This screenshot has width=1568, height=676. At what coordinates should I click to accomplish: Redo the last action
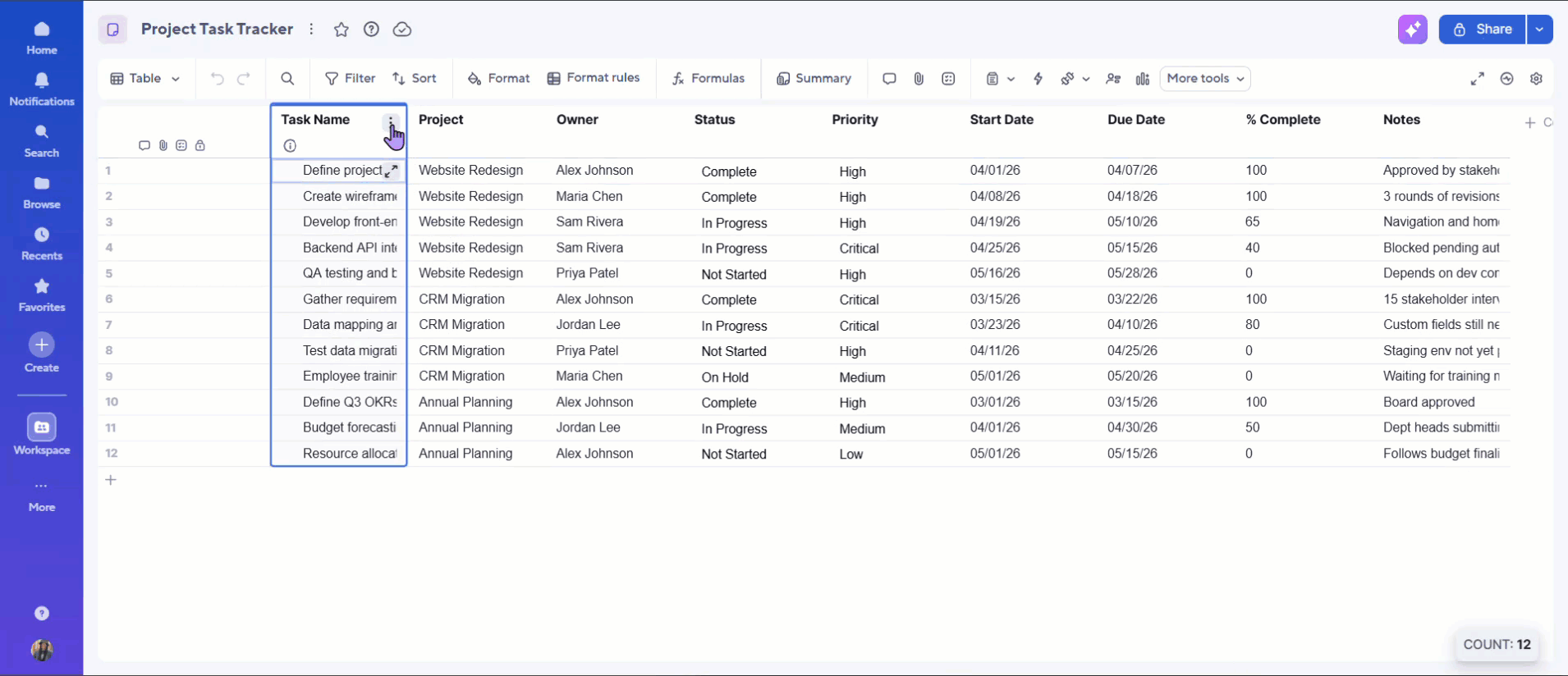click(244, 79)
